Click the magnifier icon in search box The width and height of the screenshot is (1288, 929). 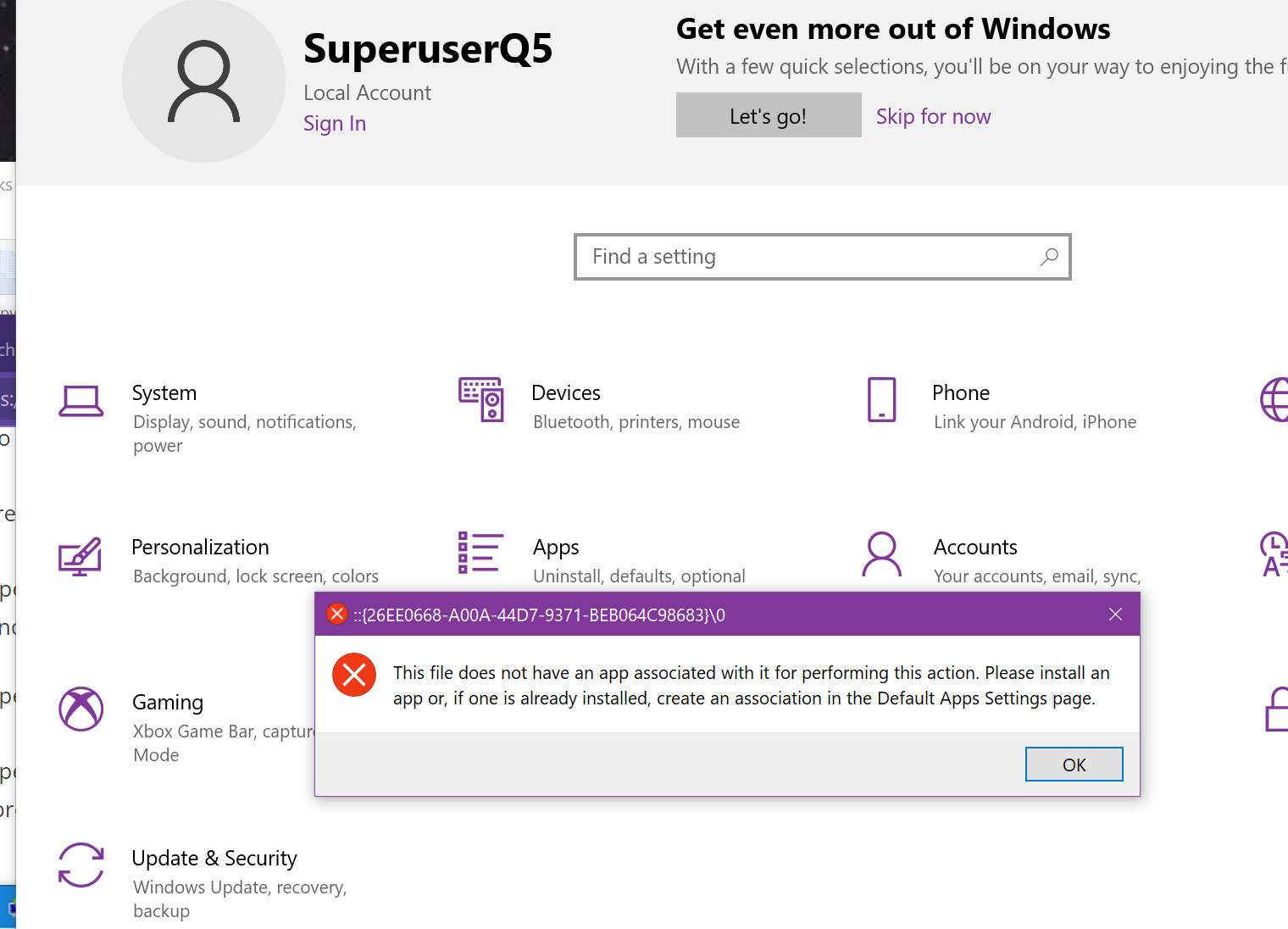pos(1049,257)
